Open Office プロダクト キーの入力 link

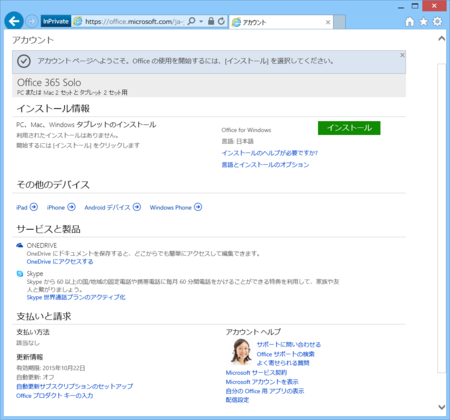[55, 396]
